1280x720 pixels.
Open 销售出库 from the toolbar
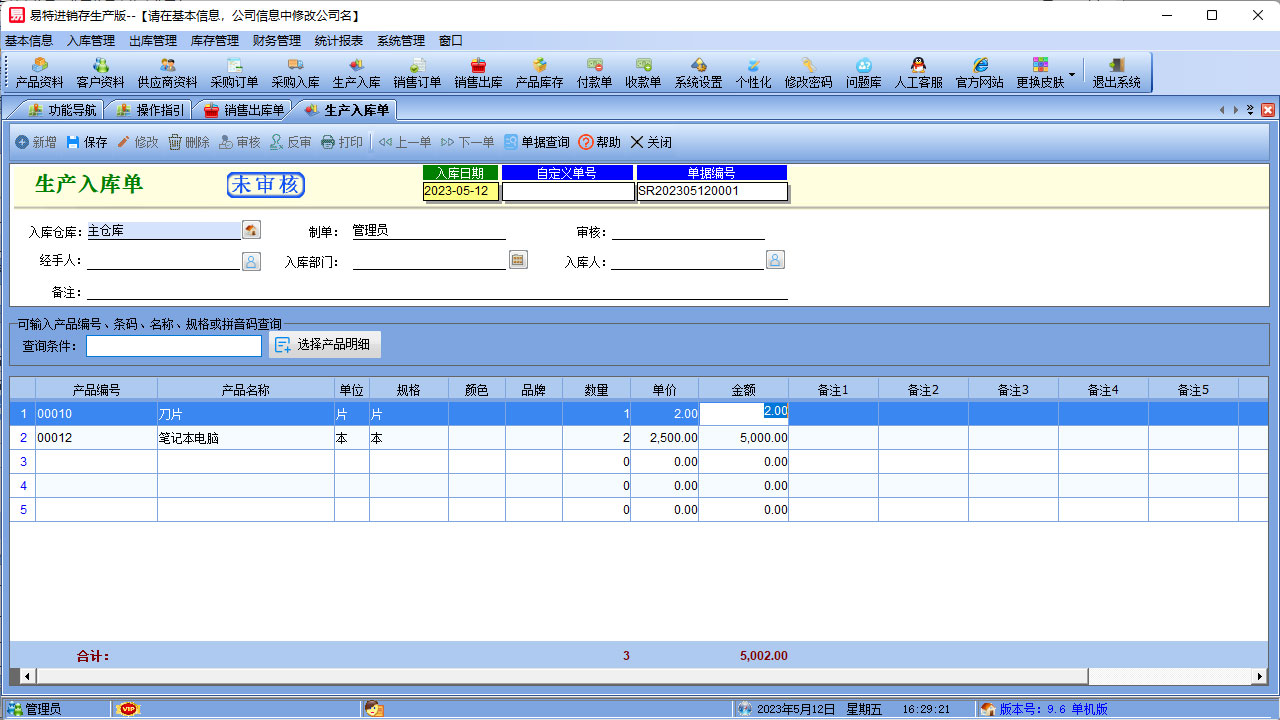point(478,73)
